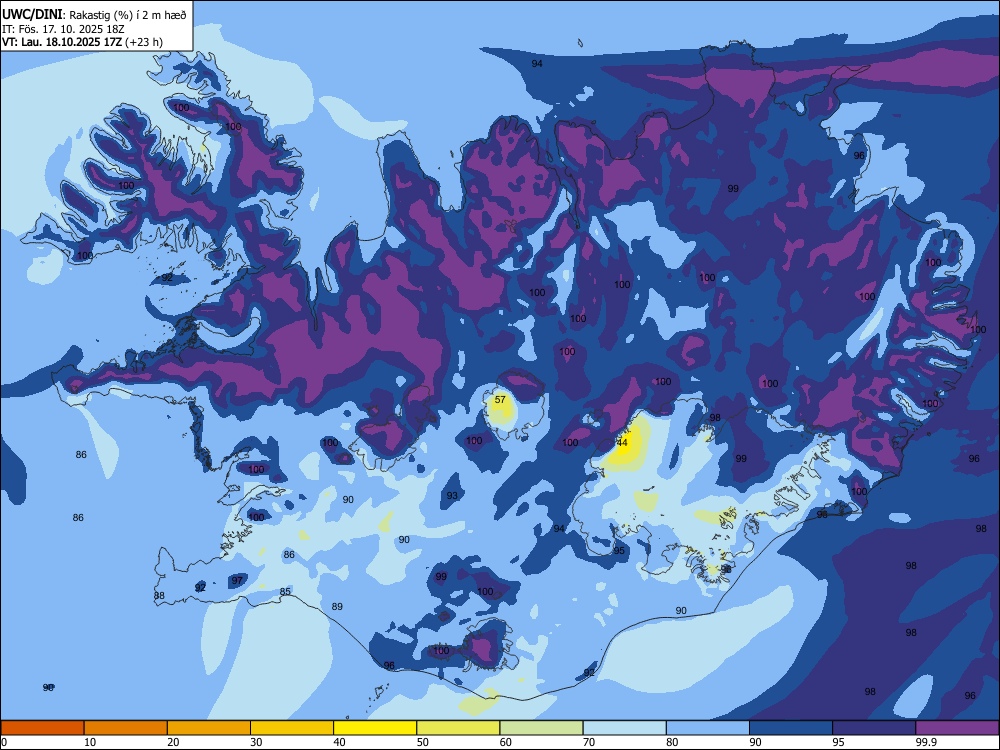Viewport: 1000px width, 750px height.
Task: Click the orange 10–20 legend swatch
Action: click(x=126, y=728)
